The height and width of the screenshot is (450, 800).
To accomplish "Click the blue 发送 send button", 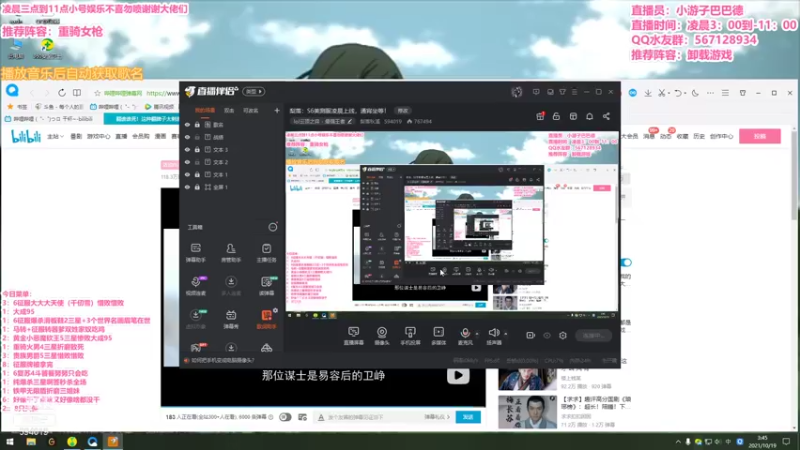I will [468, 417].
